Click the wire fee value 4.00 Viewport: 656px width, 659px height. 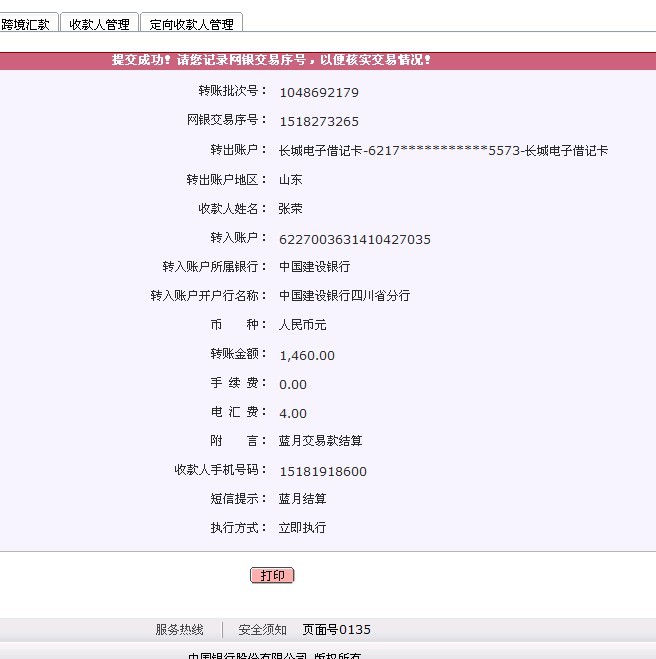coord(293,413)
